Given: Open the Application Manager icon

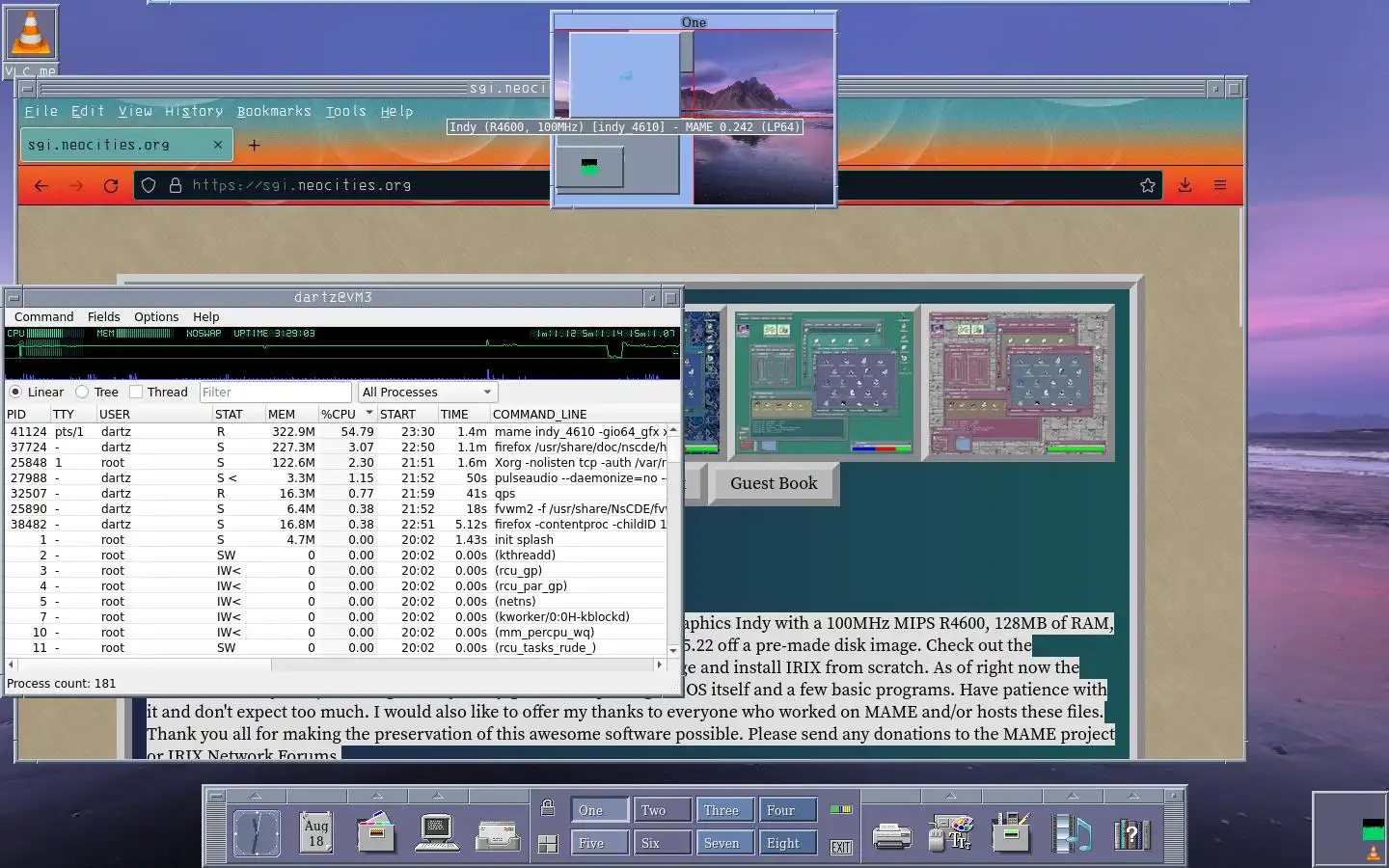Looking at the screenshot, I should (x=1011, y=832).
